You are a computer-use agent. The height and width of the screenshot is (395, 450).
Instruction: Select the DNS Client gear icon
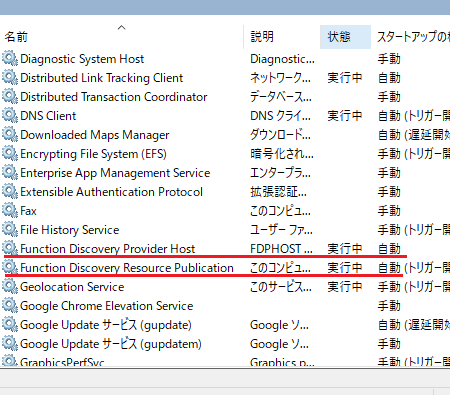tap(10, 116)
